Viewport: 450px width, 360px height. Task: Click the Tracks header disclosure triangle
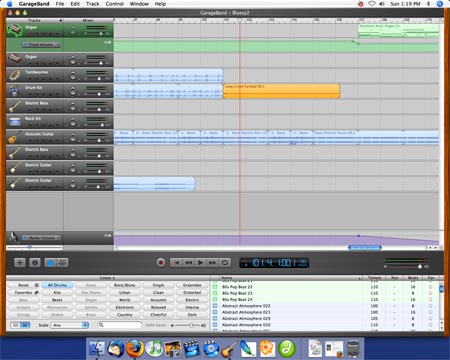60,21
